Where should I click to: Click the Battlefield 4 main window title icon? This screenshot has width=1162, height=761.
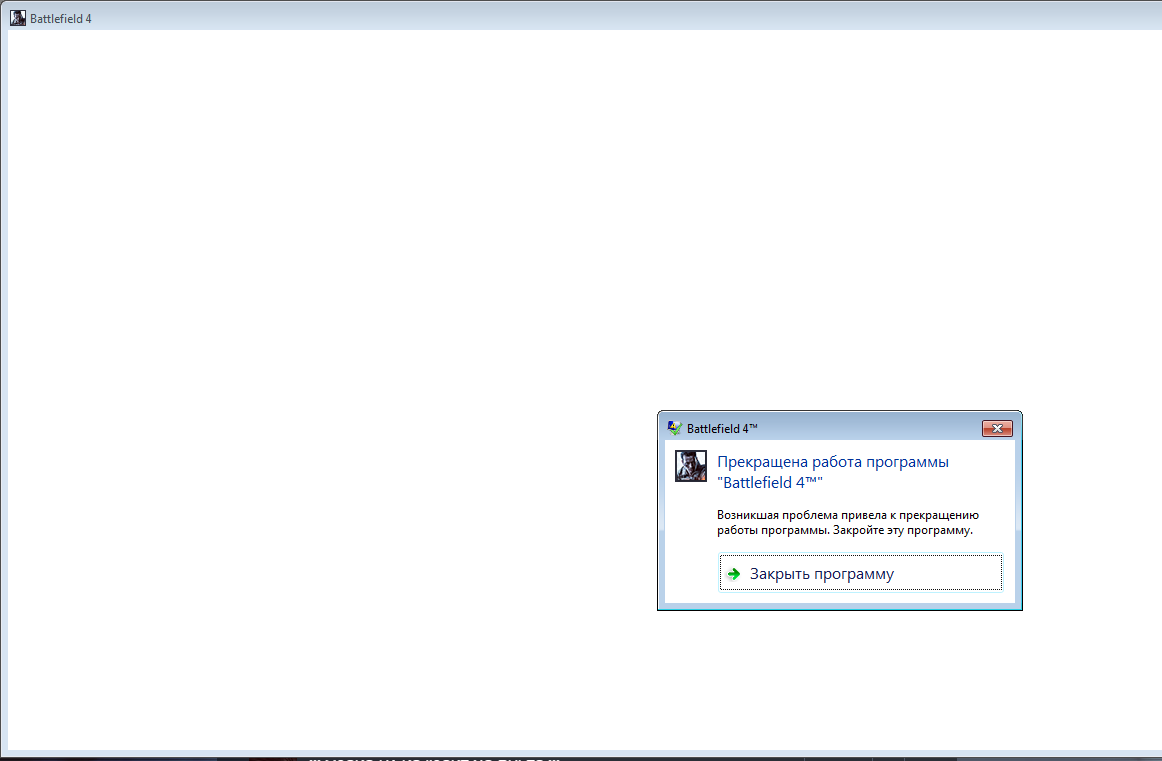18,18
